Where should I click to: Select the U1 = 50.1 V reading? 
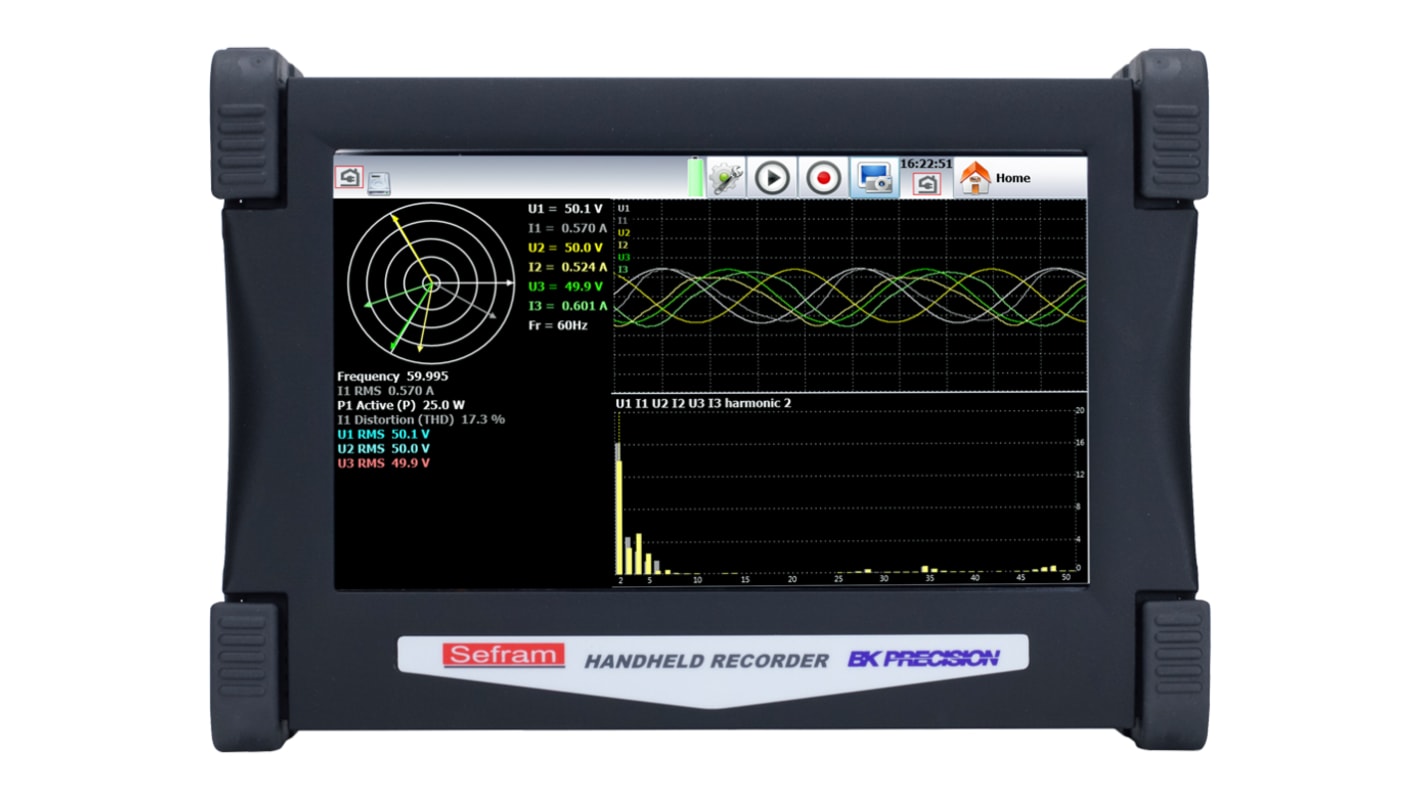(566, 209)
